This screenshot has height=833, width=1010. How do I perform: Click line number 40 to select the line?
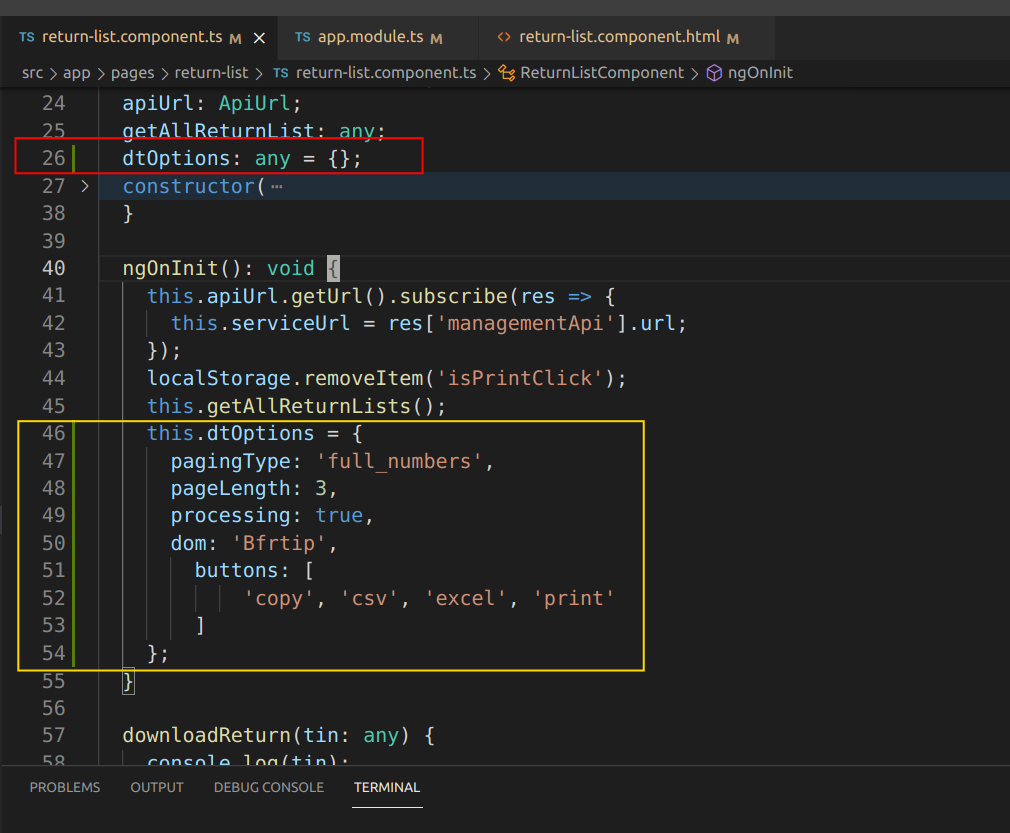pyautogui.click(x=54, y=268)
